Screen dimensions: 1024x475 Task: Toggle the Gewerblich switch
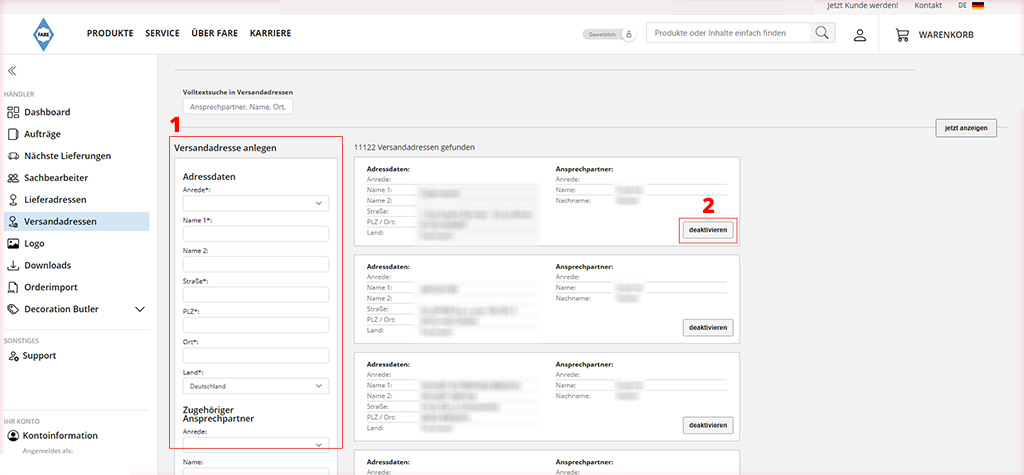point(628,34)
